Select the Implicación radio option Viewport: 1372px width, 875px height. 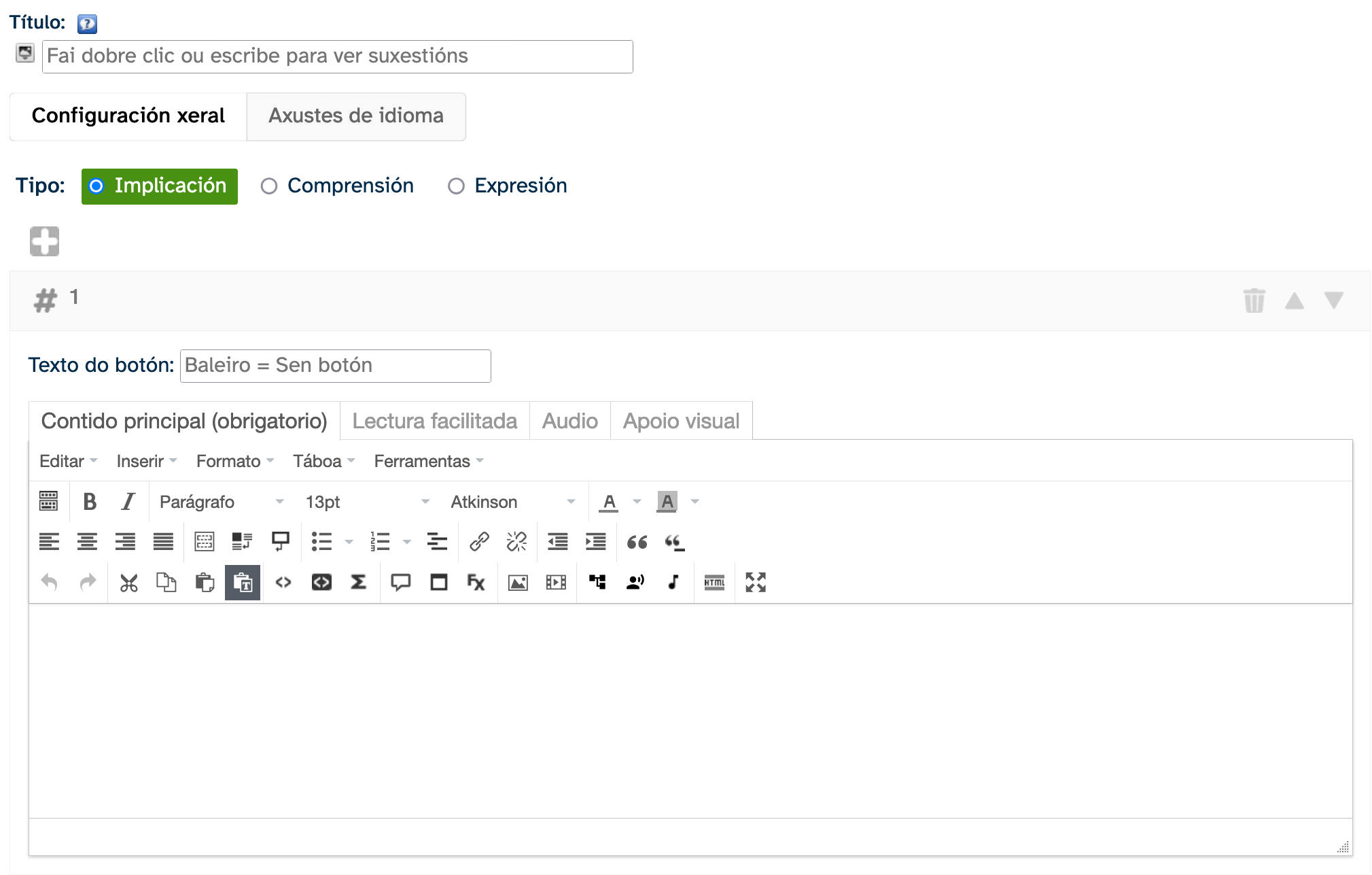pyautogui.click(x=96, y=186)
